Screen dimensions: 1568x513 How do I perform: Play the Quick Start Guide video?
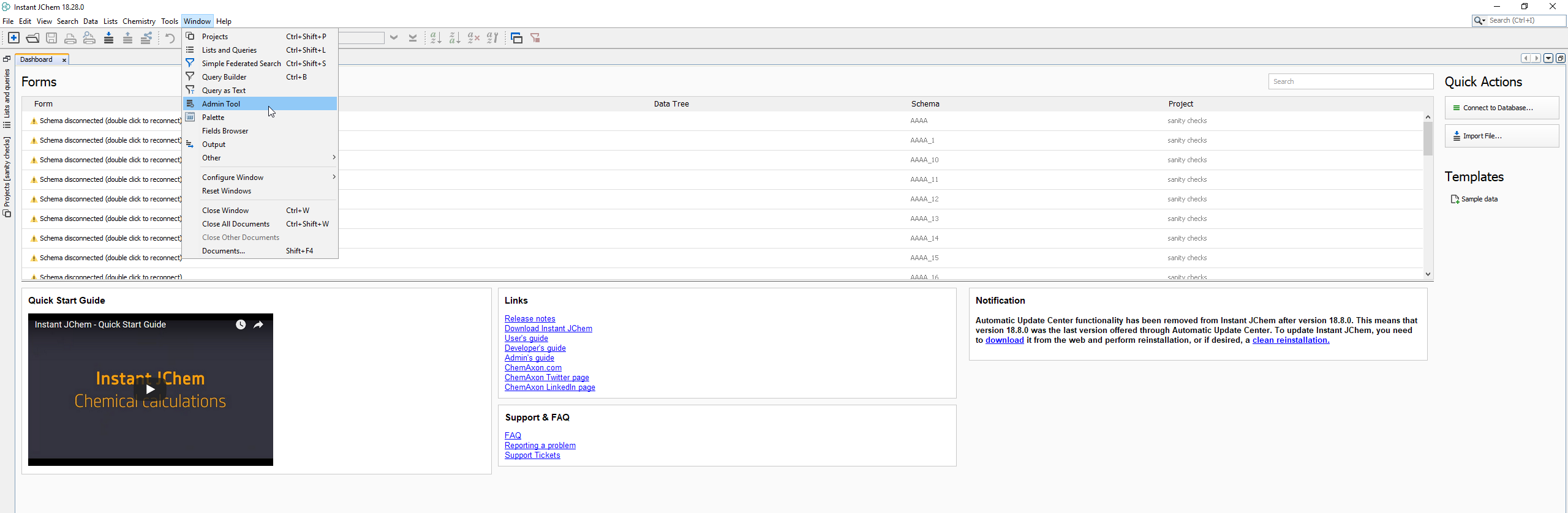(x=150, y=389)
